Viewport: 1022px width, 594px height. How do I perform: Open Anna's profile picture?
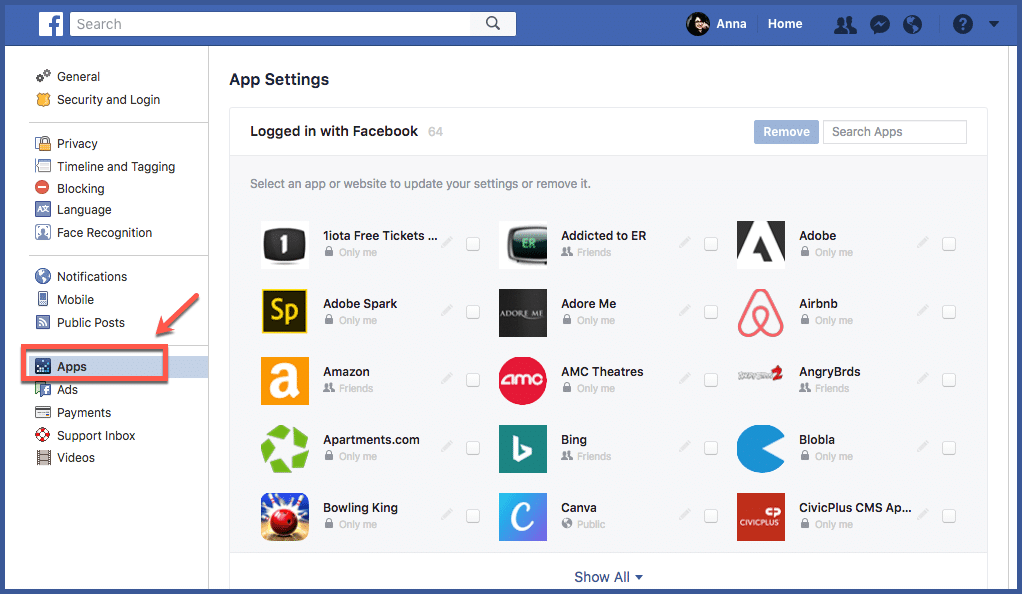[x=698, y=24]
